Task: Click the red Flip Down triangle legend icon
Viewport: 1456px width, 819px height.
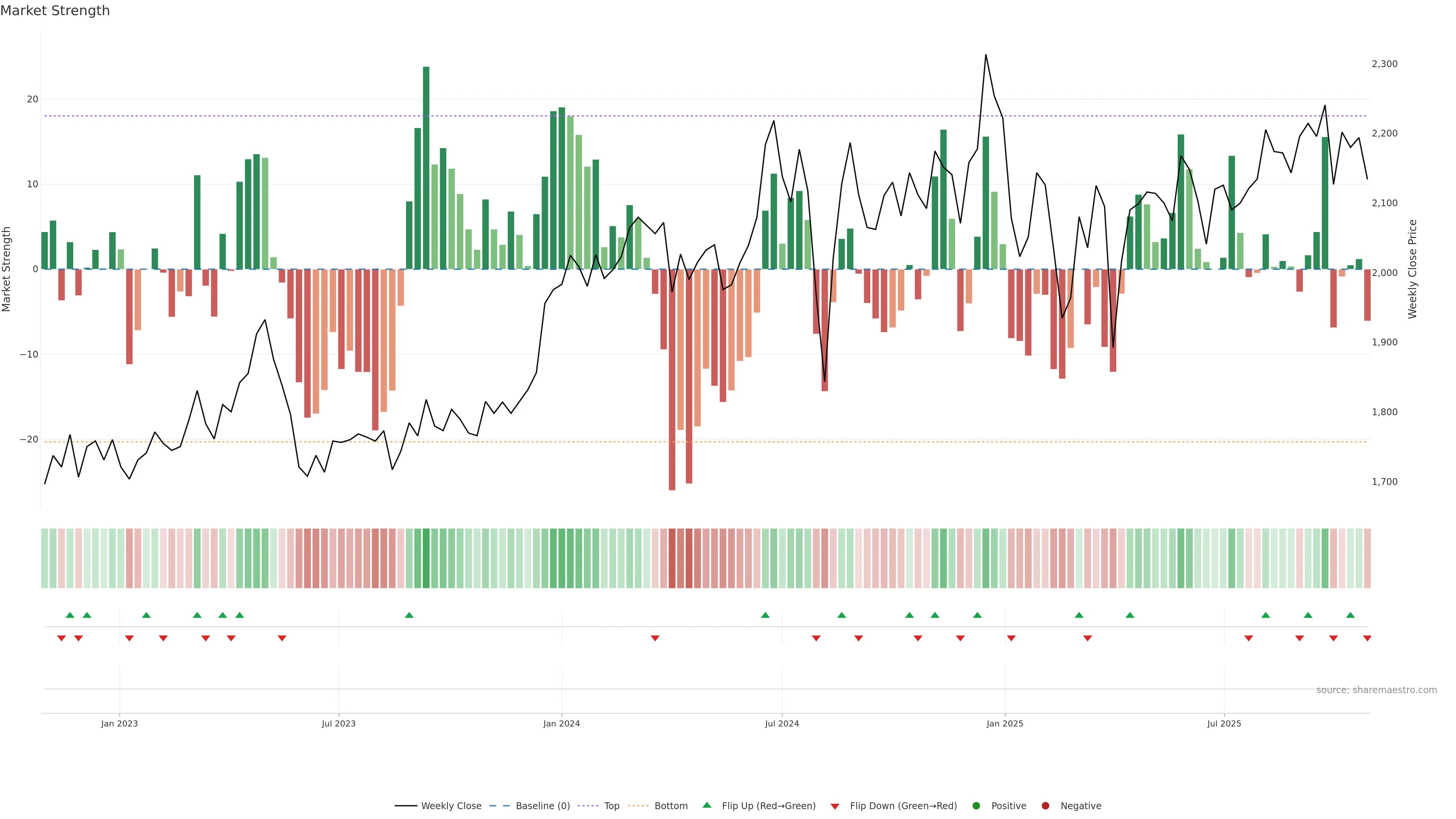Action: point(834,806)
